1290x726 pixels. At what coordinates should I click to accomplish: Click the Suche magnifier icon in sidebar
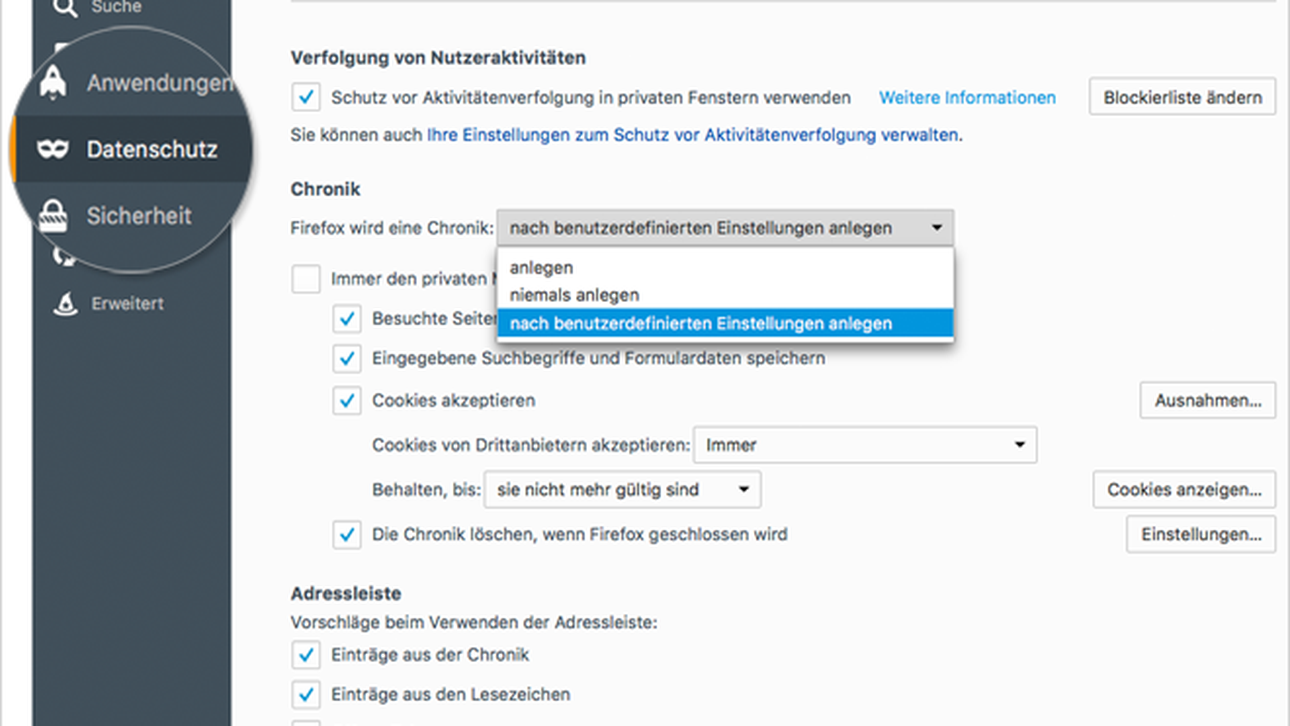coord(65,8)
